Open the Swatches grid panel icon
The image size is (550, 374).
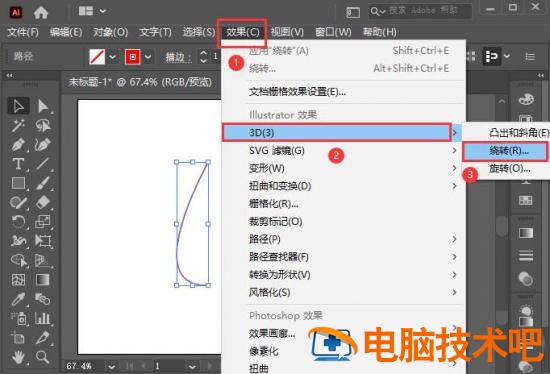point(526,200)
